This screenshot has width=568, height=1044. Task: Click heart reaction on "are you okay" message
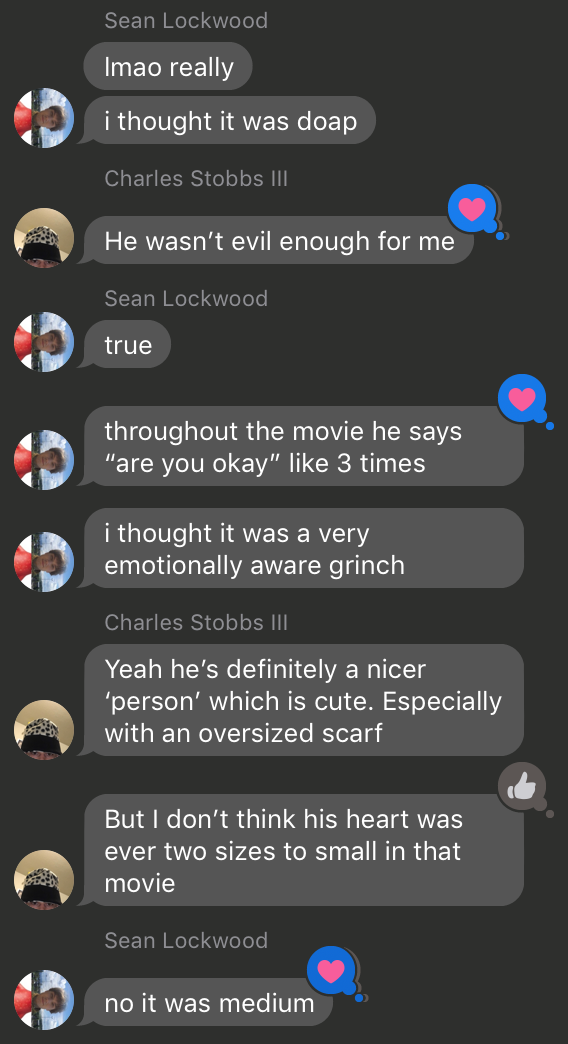tap(522, 398)
